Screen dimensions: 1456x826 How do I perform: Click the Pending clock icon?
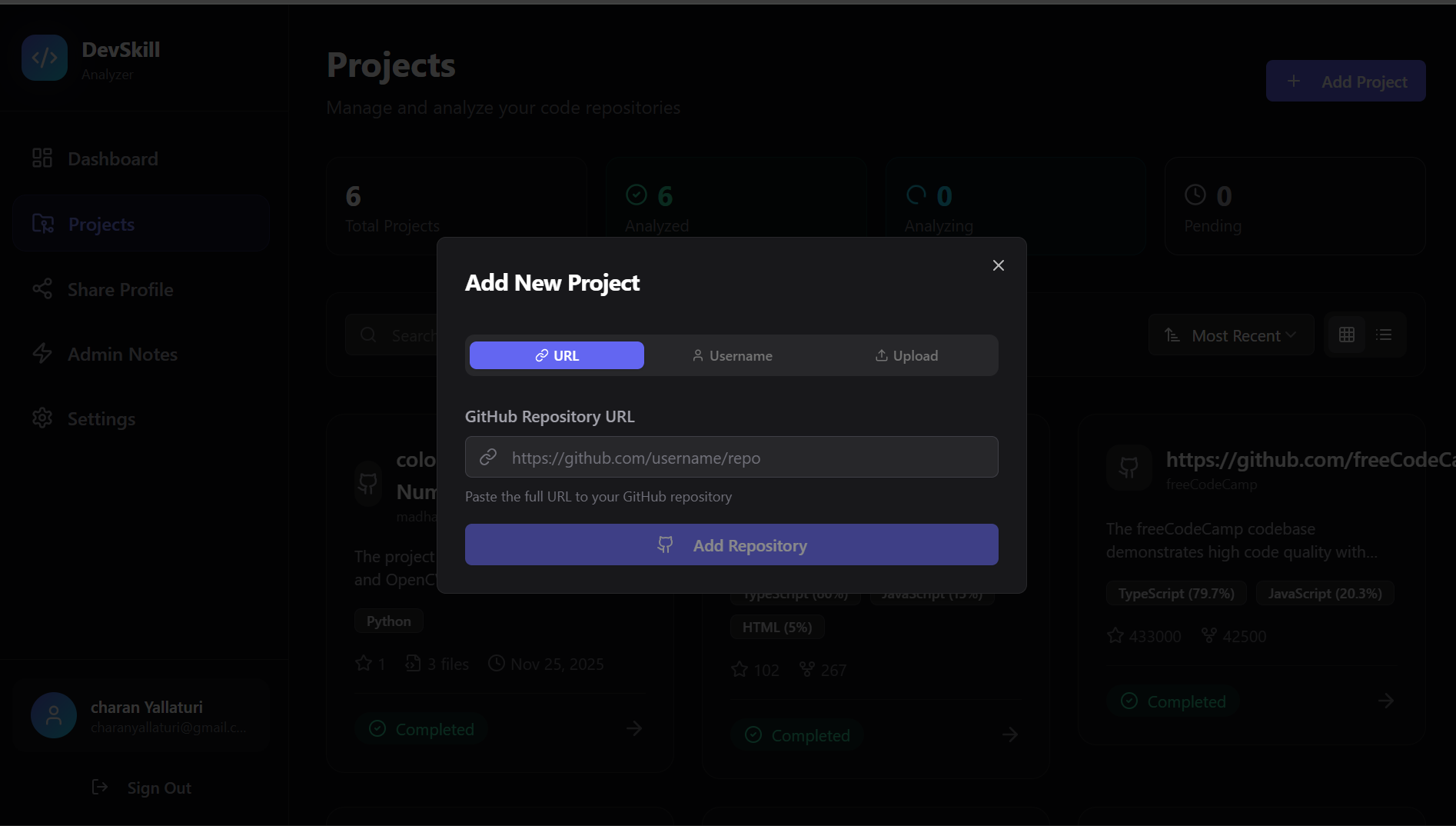[x=1195, y=195]
